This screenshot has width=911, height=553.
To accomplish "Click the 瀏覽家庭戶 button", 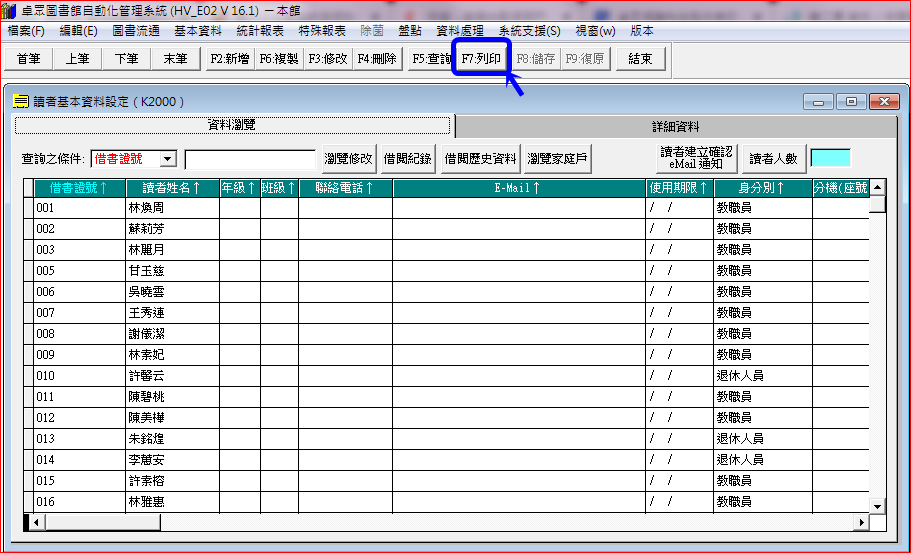I will click(x=558, y=159).
